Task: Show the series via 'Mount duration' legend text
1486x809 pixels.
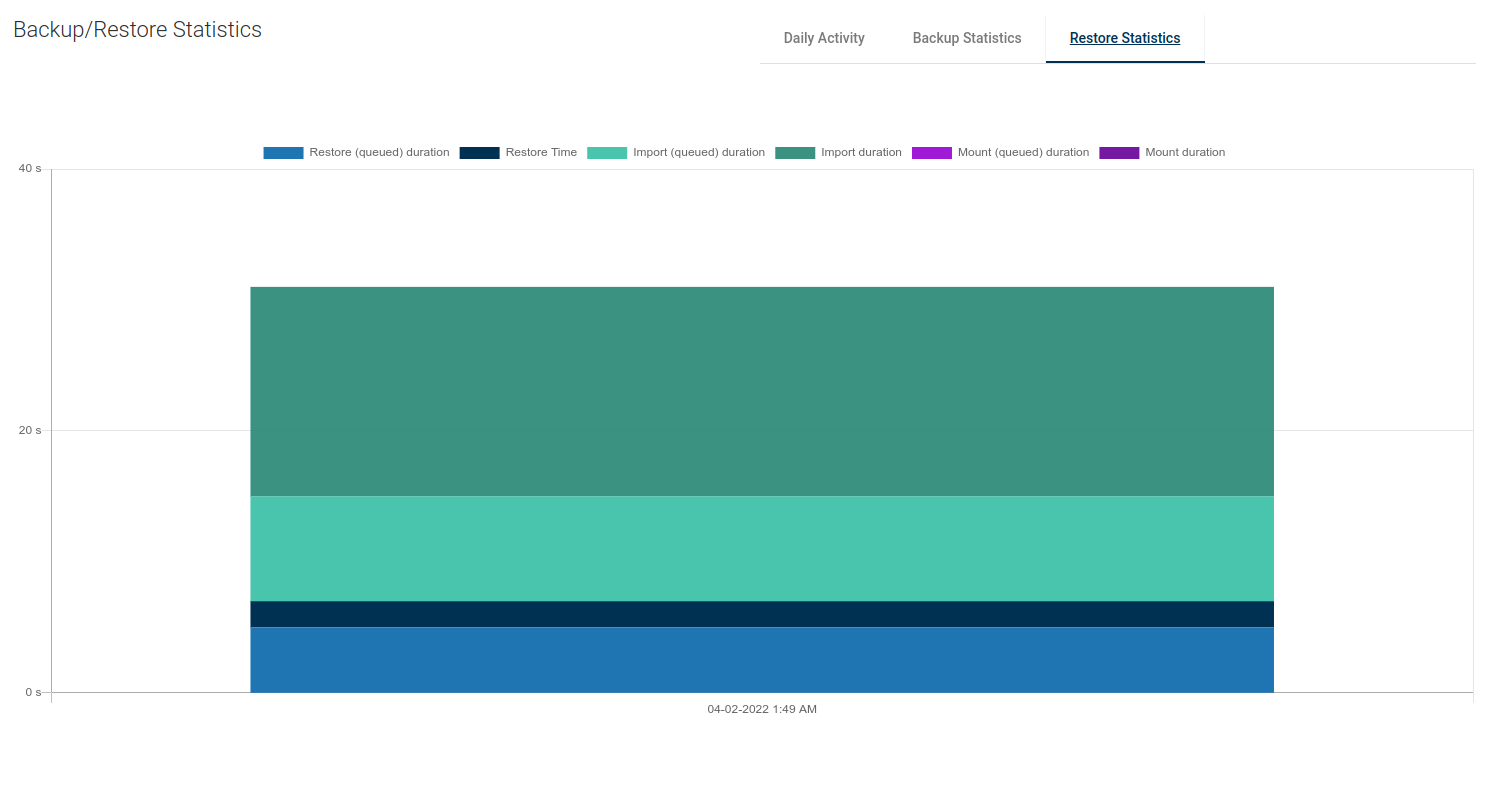Action: click(1185, 153)
